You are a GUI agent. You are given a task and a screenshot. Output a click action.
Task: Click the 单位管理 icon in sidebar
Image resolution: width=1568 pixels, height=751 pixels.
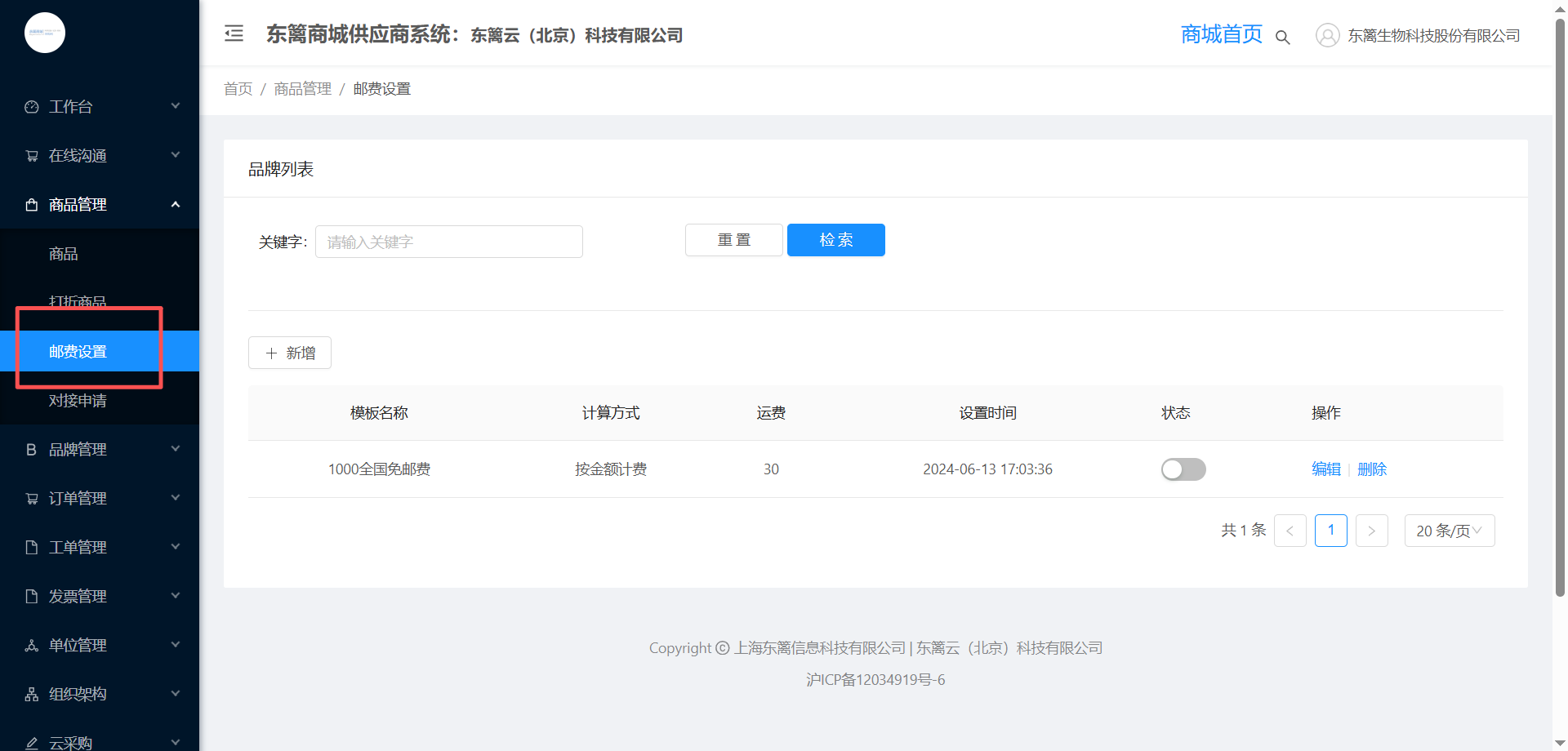click(x=32, y=646)
